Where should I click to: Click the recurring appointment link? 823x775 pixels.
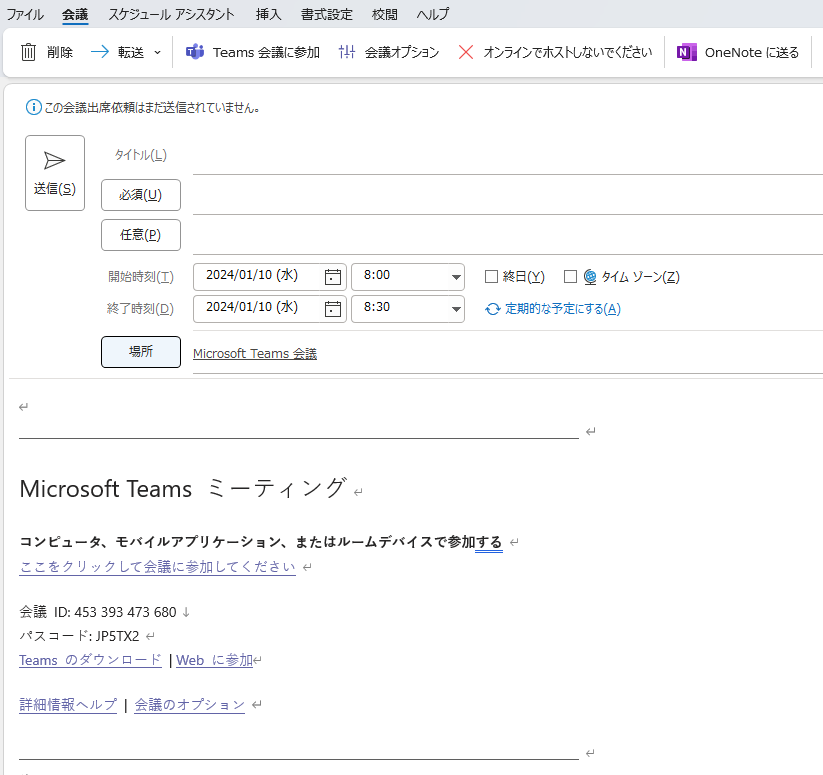pyautogui.click(x=553, y=309)
